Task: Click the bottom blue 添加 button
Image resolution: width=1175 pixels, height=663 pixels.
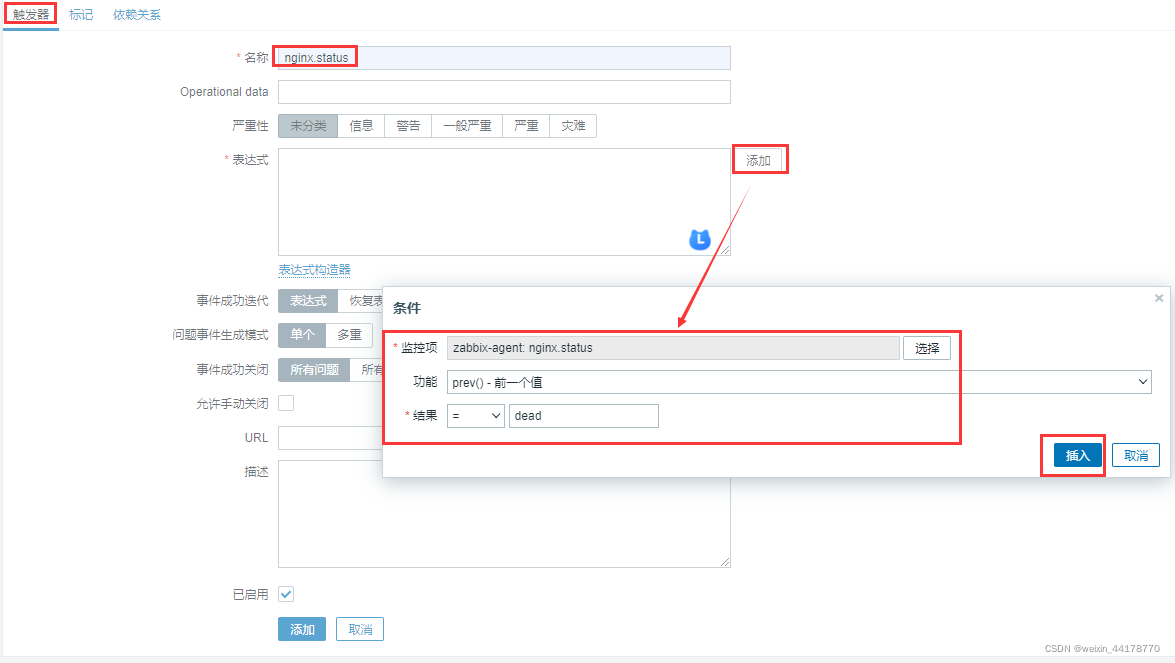Action: click(x=302, y=629)
